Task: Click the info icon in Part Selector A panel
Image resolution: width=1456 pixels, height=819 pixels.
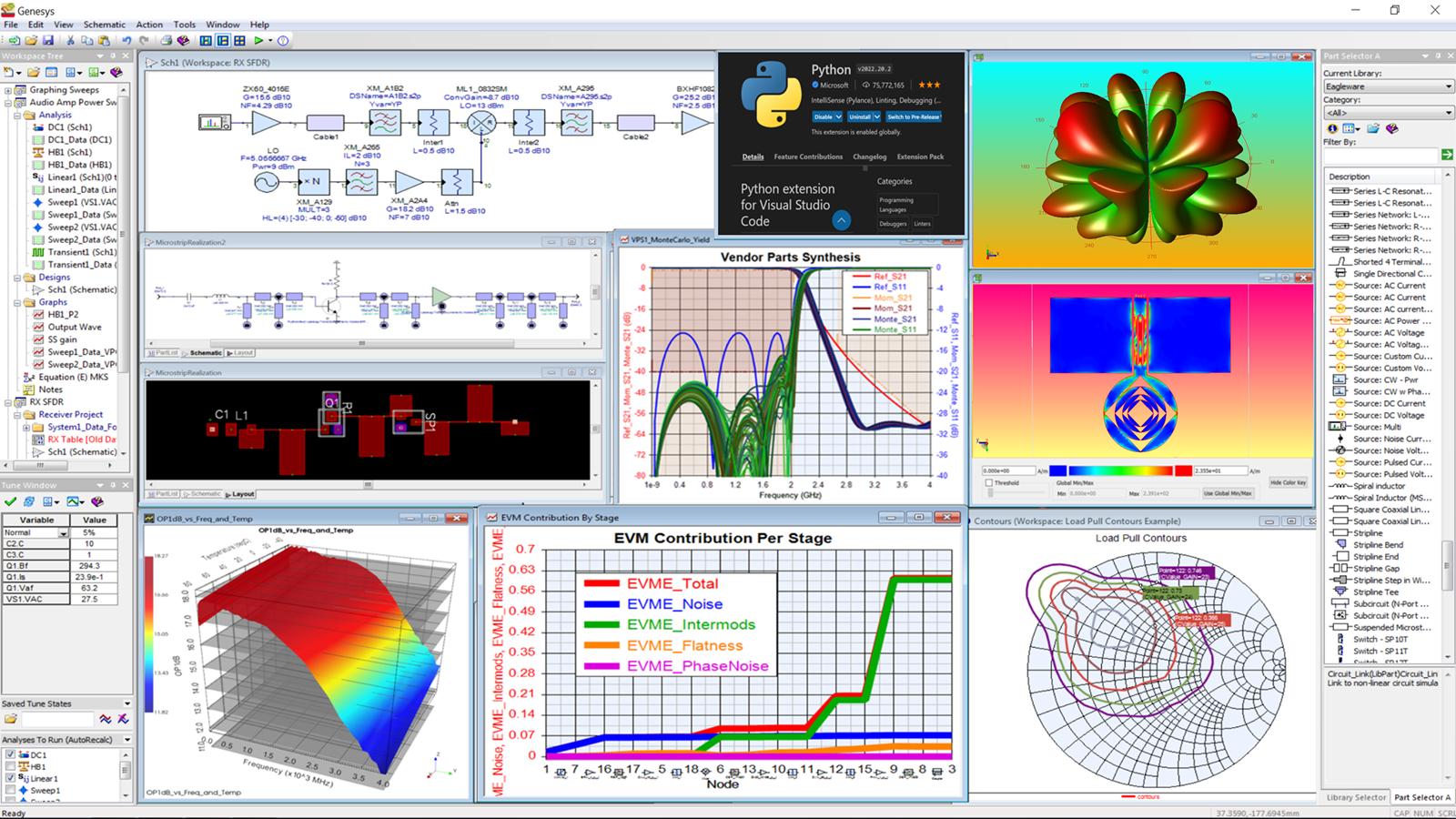Action: 1332,128
